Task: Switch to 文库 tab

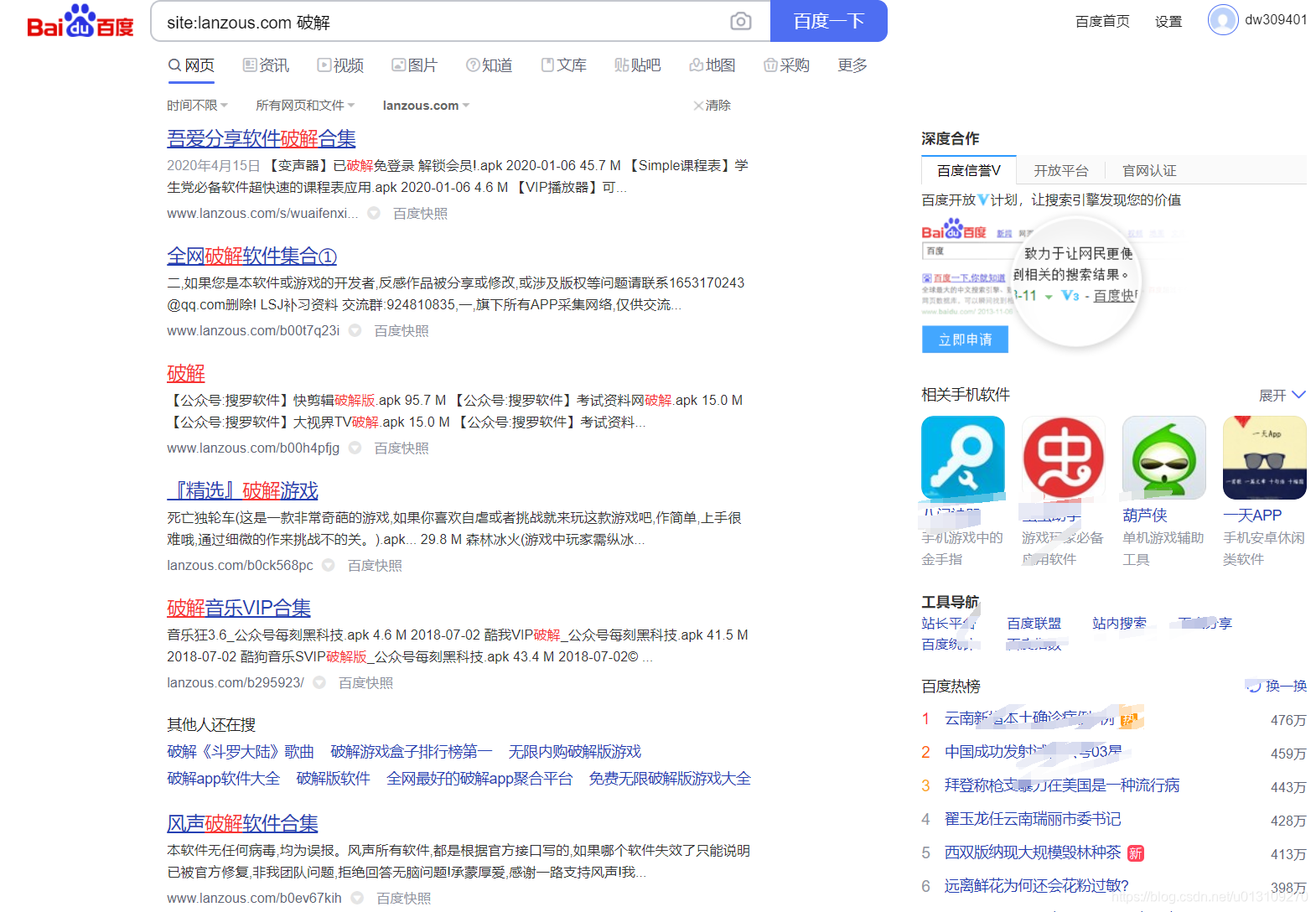Action: click(563, 65)
